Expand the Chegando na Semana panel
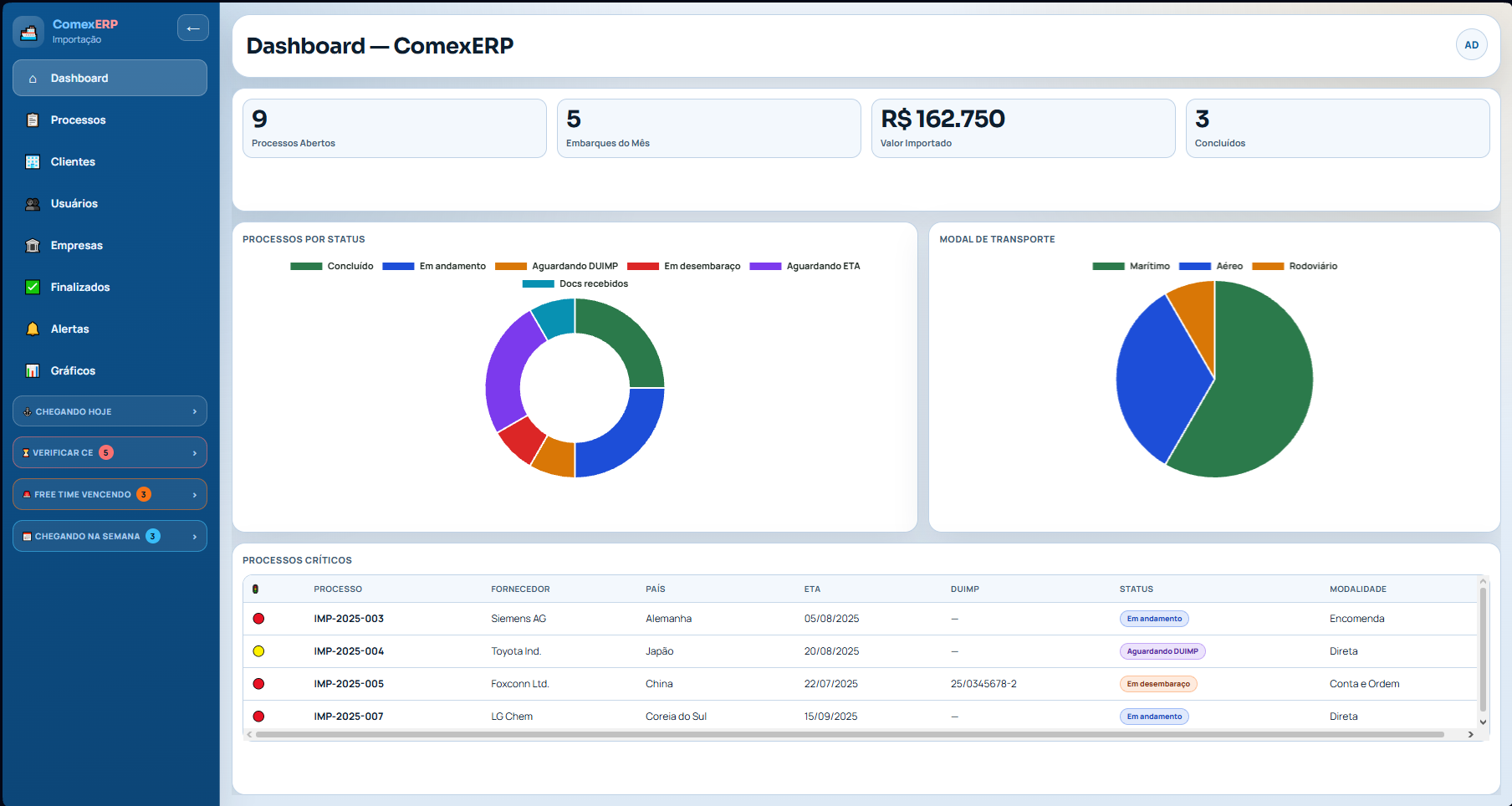 click(110, 537)
